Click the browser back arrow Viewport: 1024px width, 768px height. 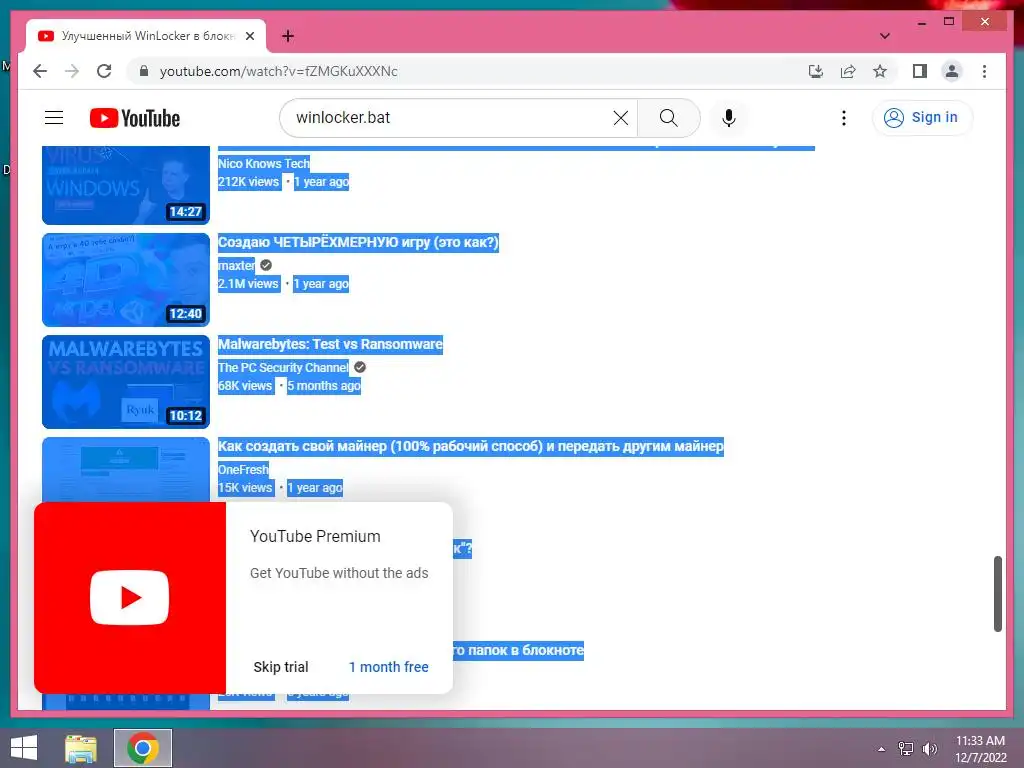point(40,71)
